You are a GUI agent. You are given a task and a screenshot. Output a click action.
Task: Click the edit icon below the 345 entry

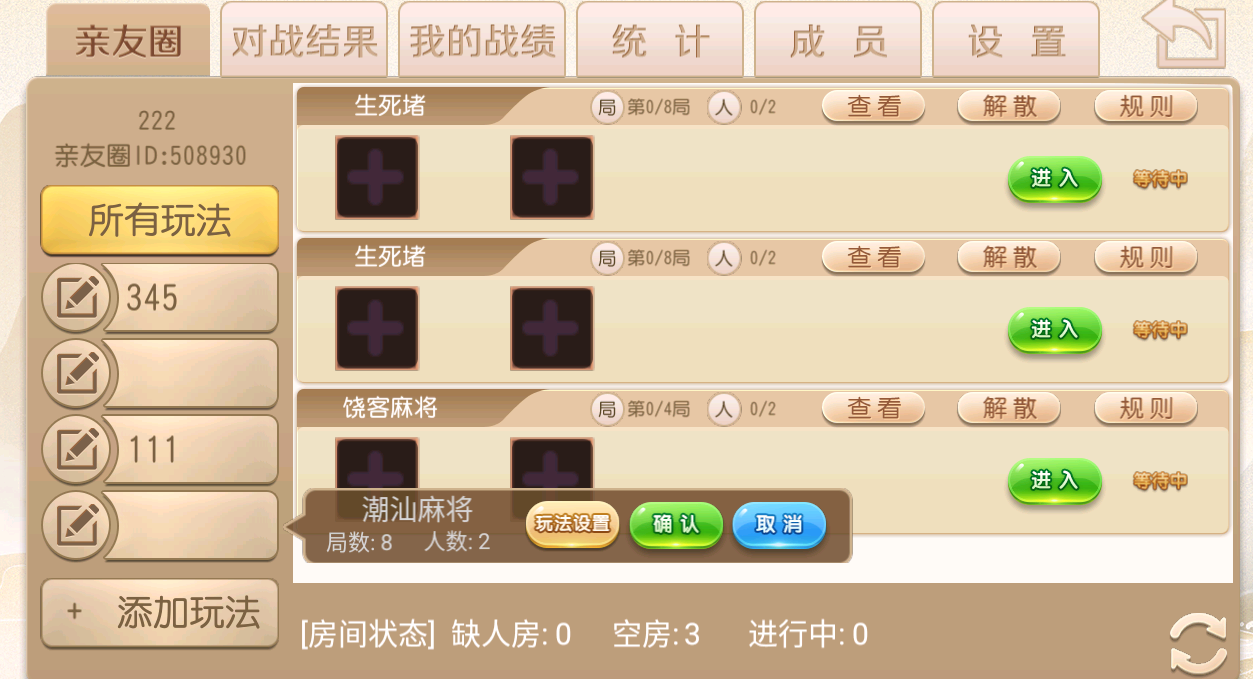click(79, 373)
